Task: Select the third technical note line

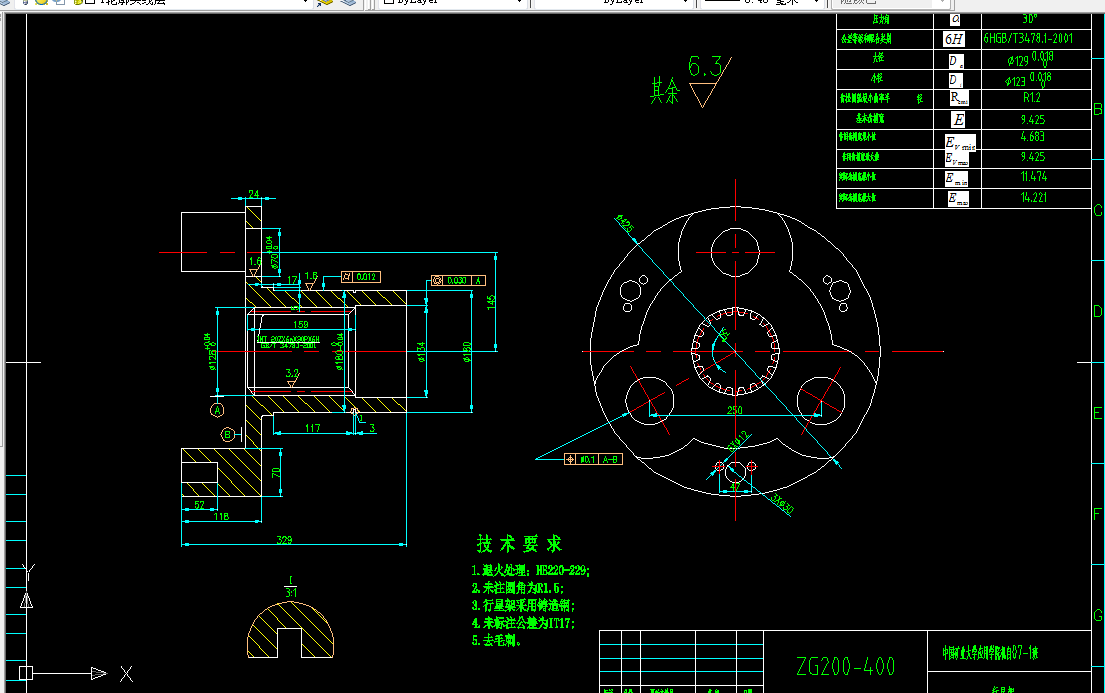Action: tap(524, 606)
